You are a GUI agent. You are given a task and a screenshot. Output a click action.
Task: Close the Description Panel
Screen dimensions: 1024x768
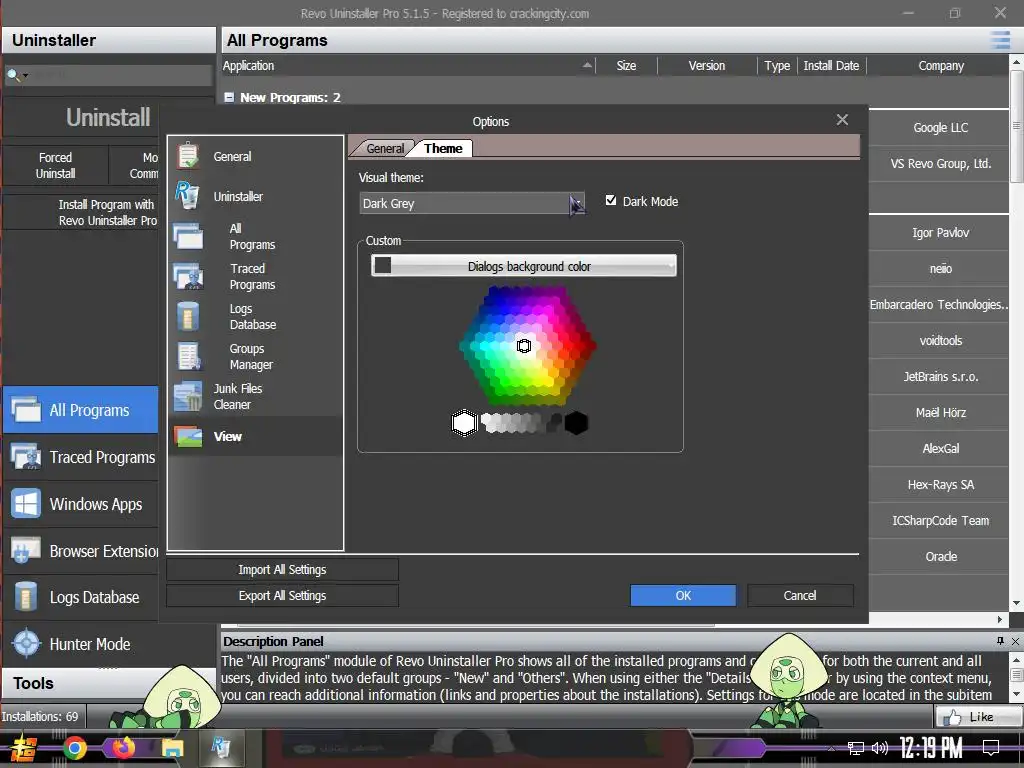click(1016, 641)
